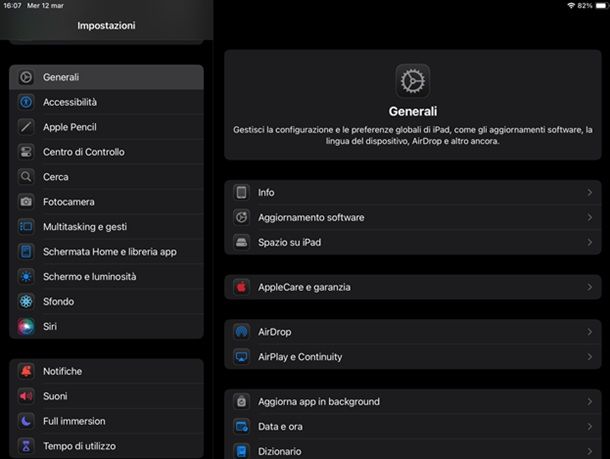Viewport: 610px width, 459px height.
Task: Click the Full immersion moon icon
Action: (26, 421)
